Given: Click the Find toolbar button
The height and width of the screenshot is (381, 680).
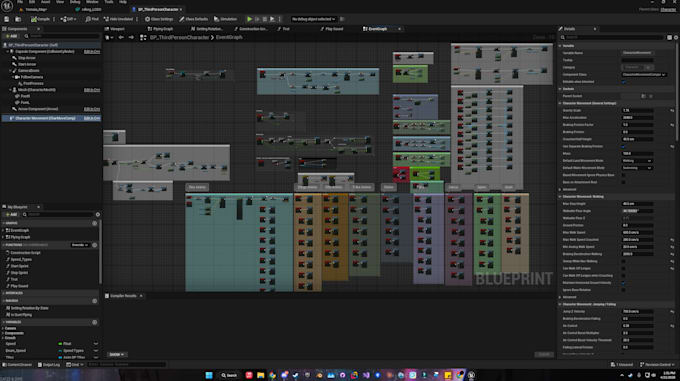Looking at the screenshot, I should click(x=92, y=19).
